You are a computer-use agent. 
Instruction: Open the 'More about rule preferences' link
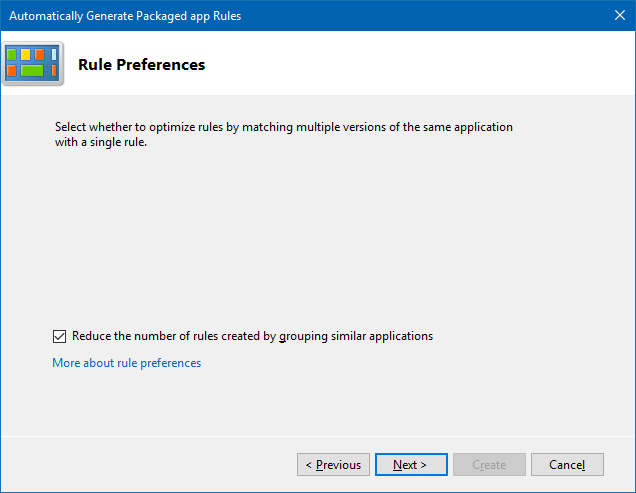[126, 363]
